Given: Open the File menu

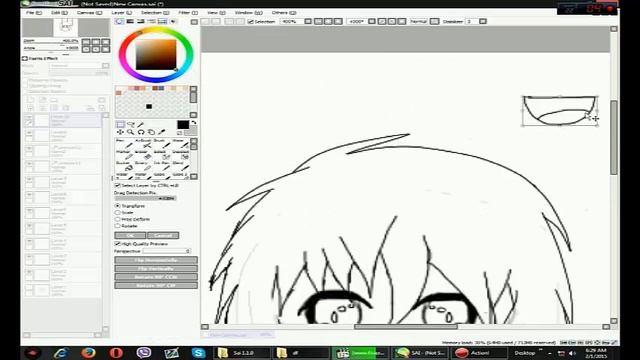Looking at the screenshot, I should click(33, 13).
